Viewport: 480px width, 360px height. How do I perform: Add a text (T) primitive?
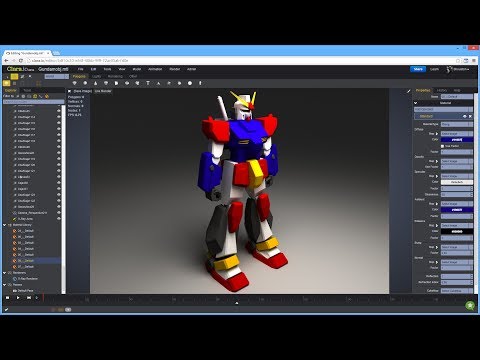pyautogui.click(x=148, y=83)
